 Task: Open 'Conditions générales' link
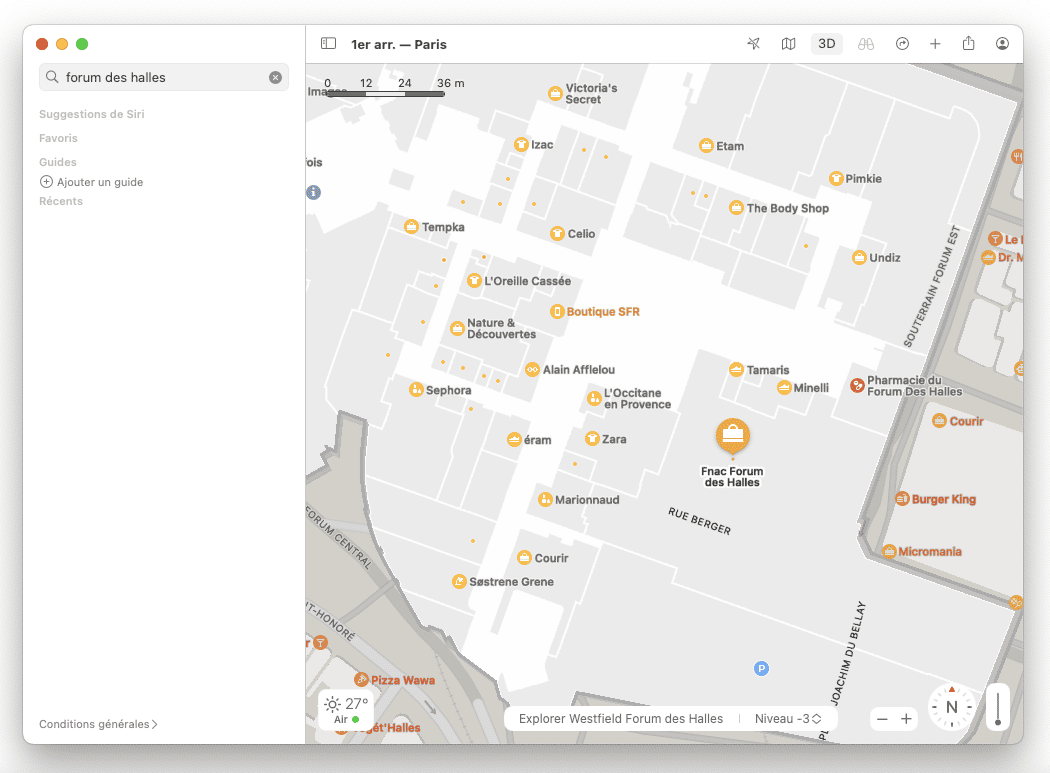click(x=98, y=724)
